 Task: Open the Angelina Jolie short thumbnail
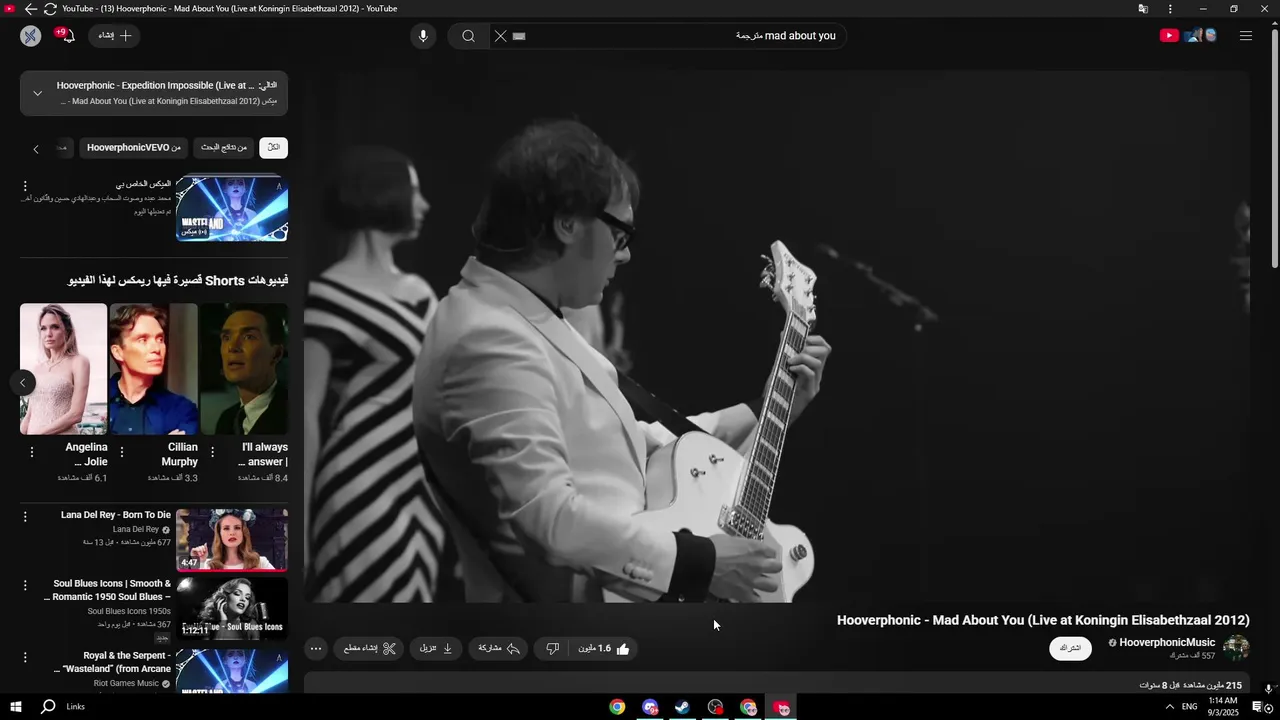64,369
